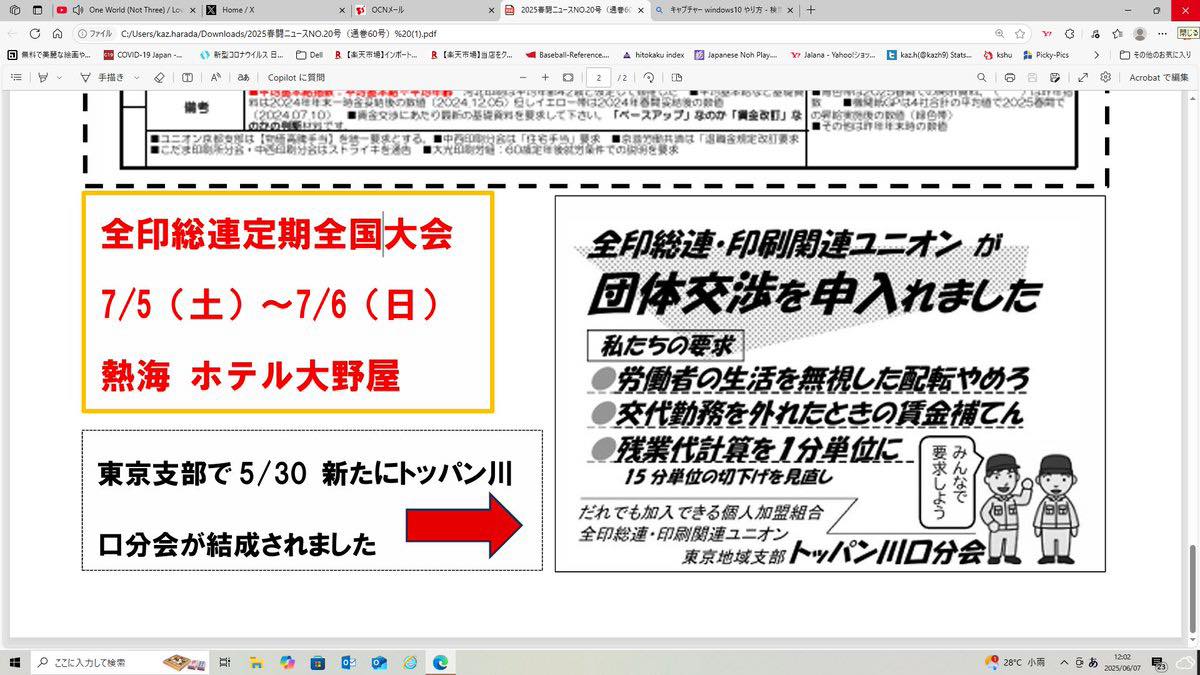The image size is (1200, 675).
Task: Enter full screen PDF view
Action: 1083,77
